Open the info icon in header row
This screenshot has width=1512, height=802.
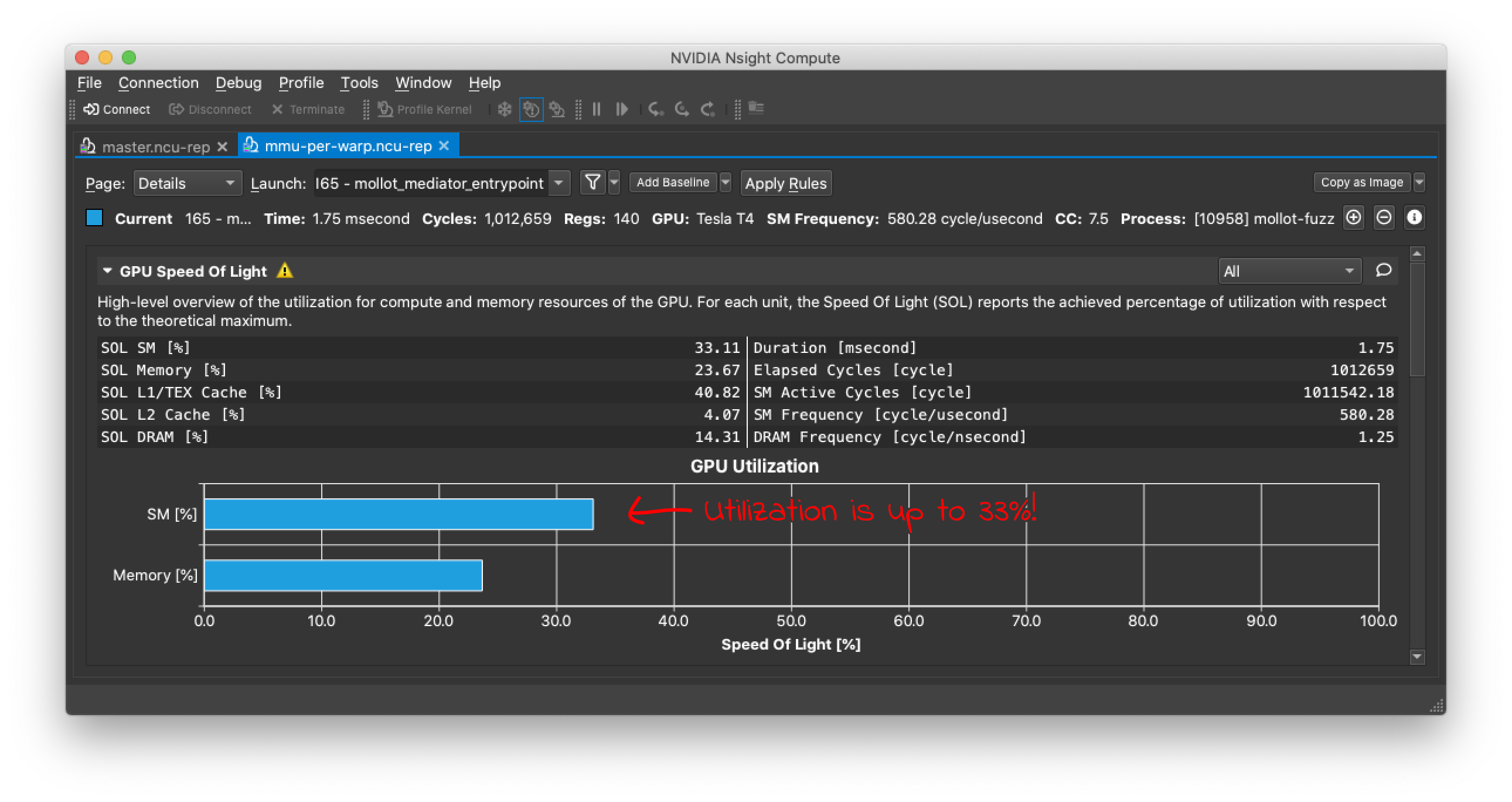click(1414, 218)
